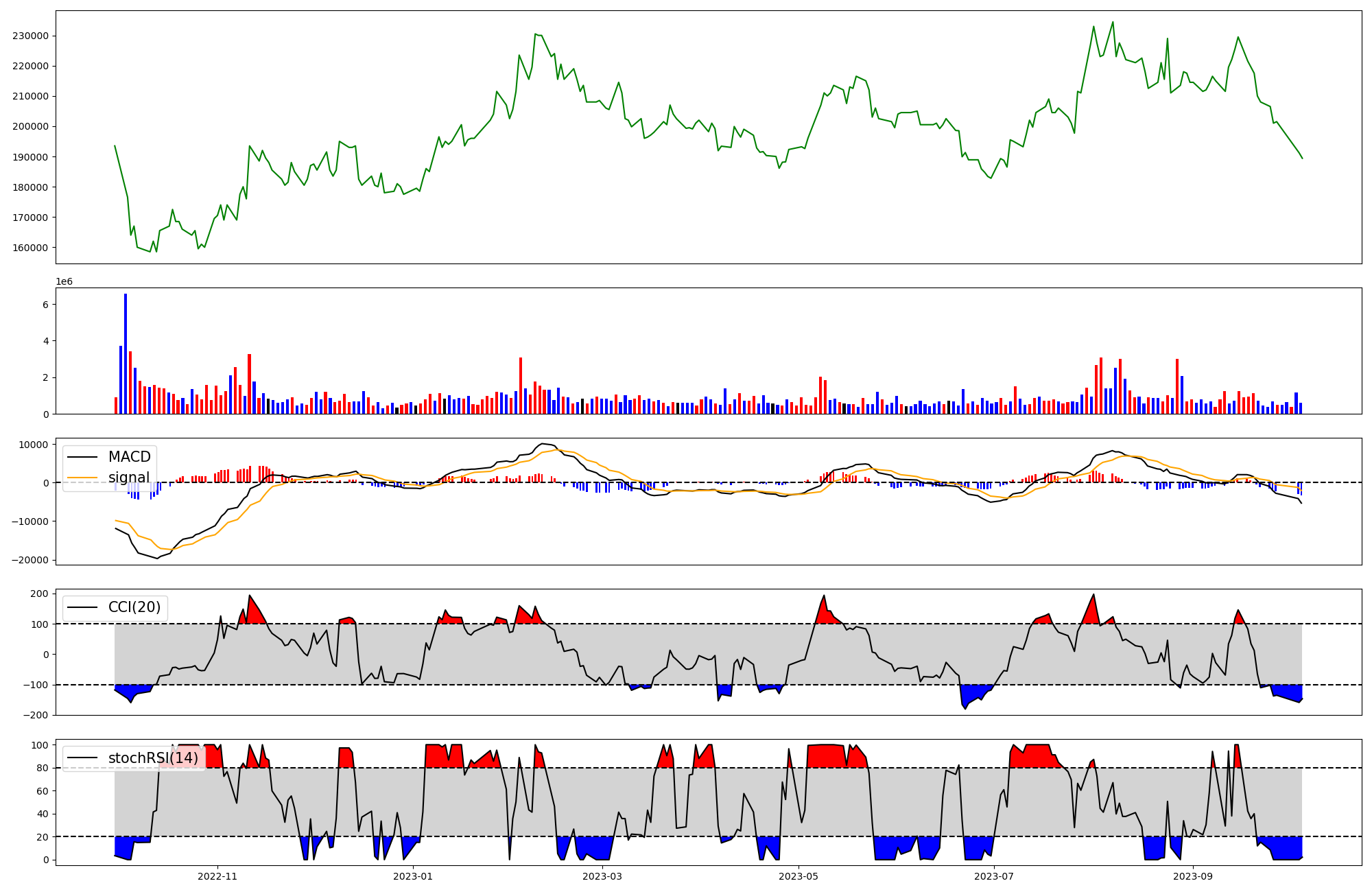This screenshot has height=892, width=1372.
Task: Select the 2023-03 x-axis date label
Action: (x=602, y=876)
